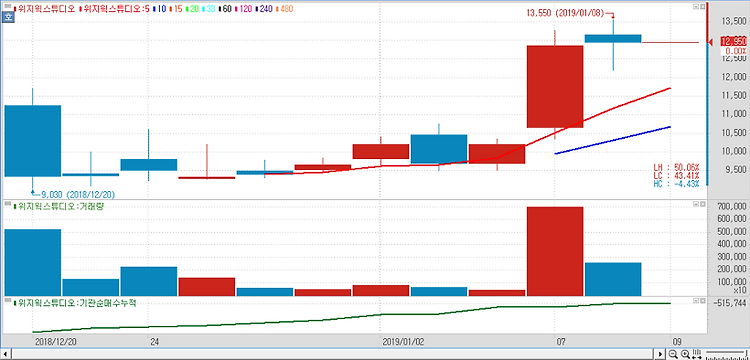This screenshot has height=360, width=750.
Task: Adjust the chart zoom slider in bottom right
Action: point(726,355)
